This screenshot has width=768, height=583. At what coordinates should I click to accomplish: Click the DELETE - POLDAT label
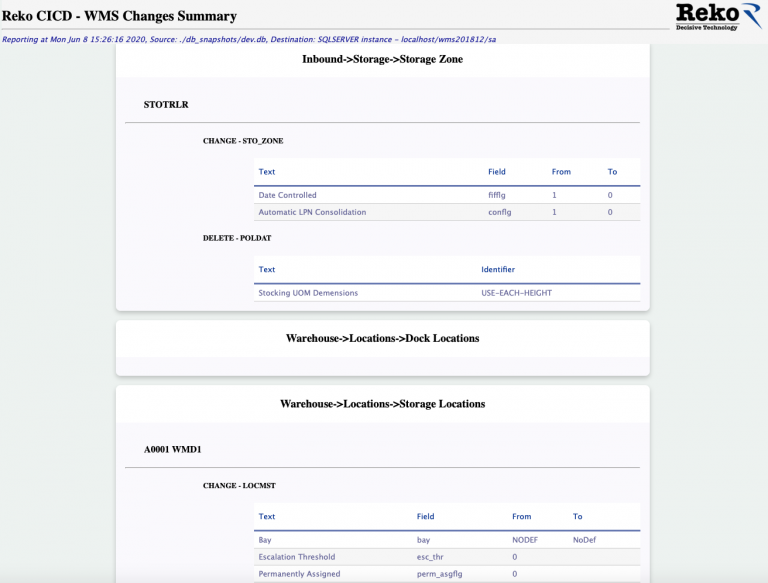pos(237,238)
